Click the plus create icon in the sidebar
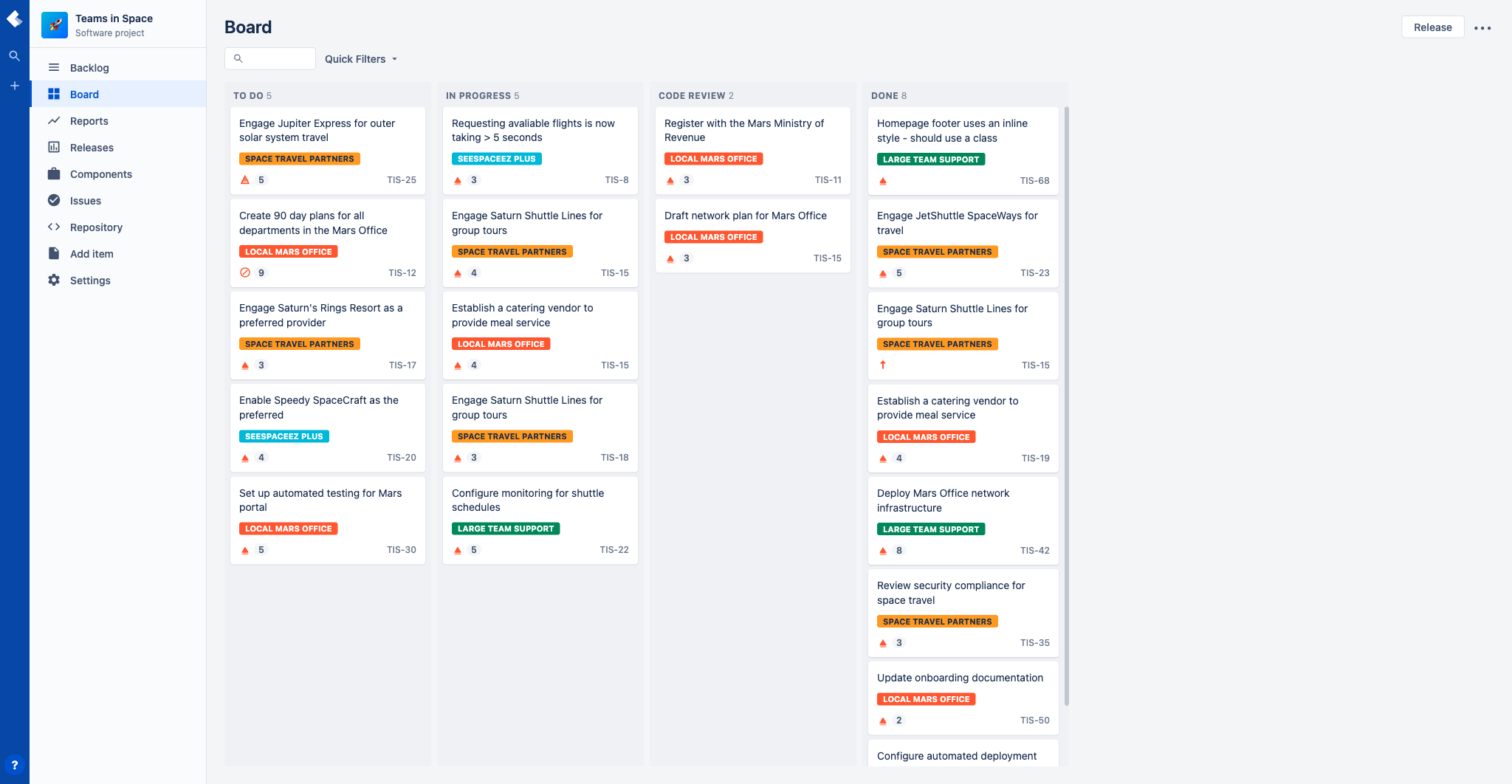This screenshot has height=784, width=1512. (14, 86)
